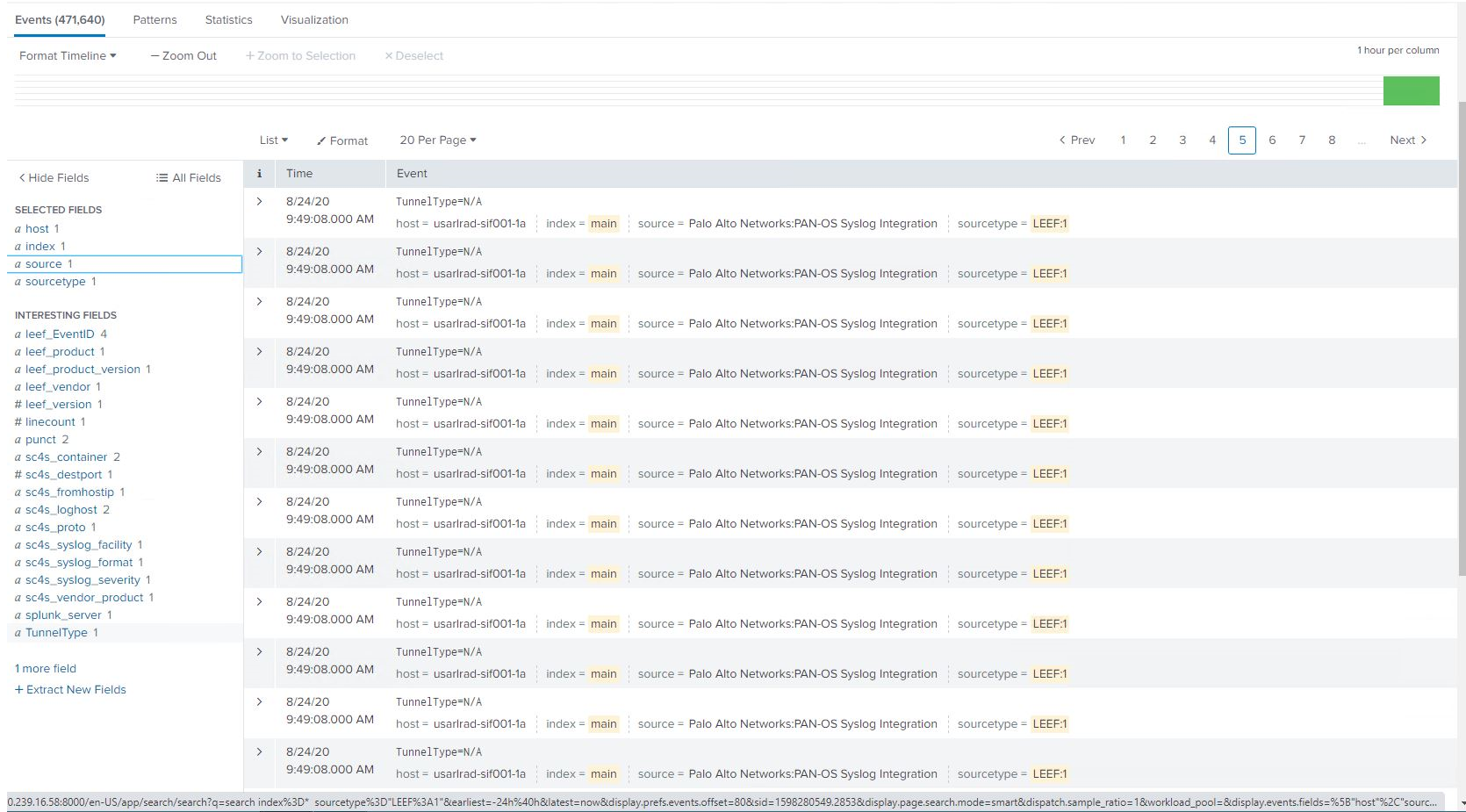The height and width of the screenshot is (812, 1466).
Task: Expand the first event row details
Action: [x=259, y=201]
